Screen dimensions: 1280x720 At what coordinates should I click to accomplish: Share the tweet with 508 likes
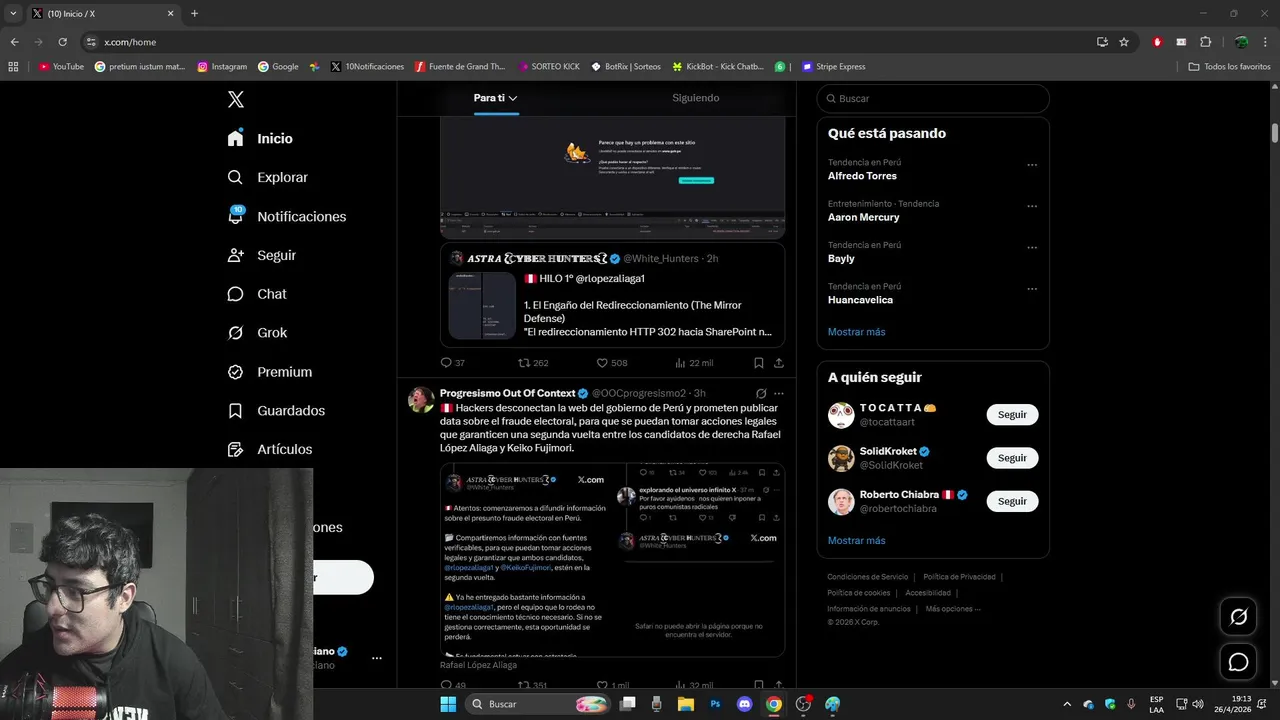(x=778, y=363)
